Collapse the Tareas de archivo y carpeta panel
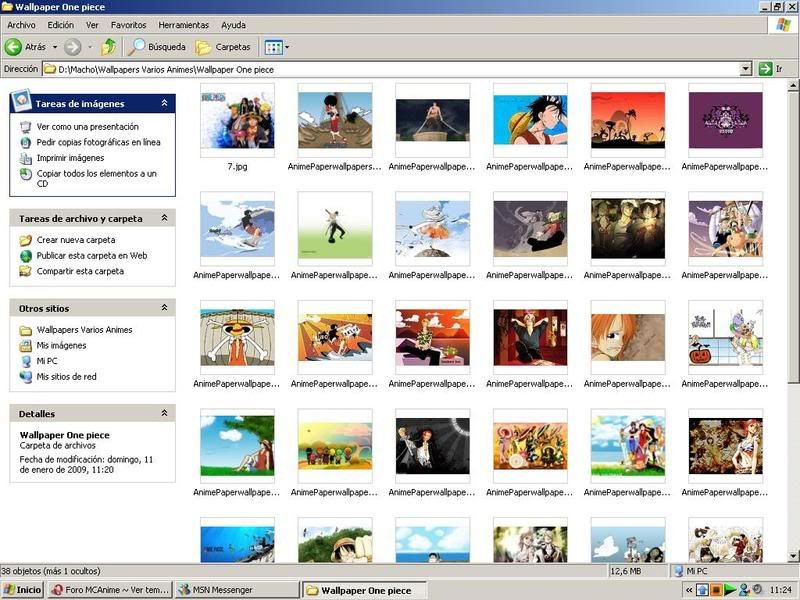The width and height of the screenshot is (800, 600). click(x=164, y=218)
